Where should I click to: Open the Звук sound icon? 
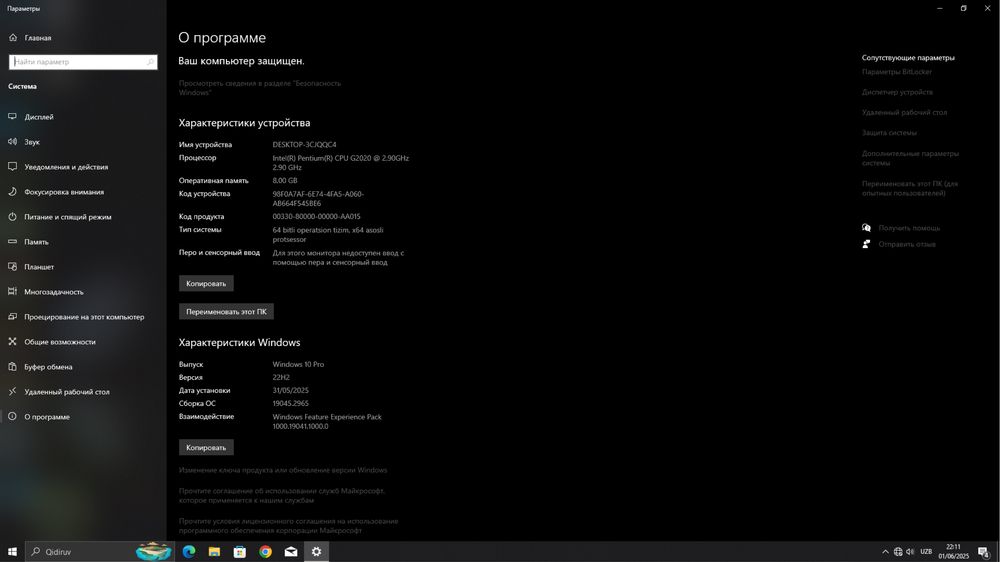point(12,142)
